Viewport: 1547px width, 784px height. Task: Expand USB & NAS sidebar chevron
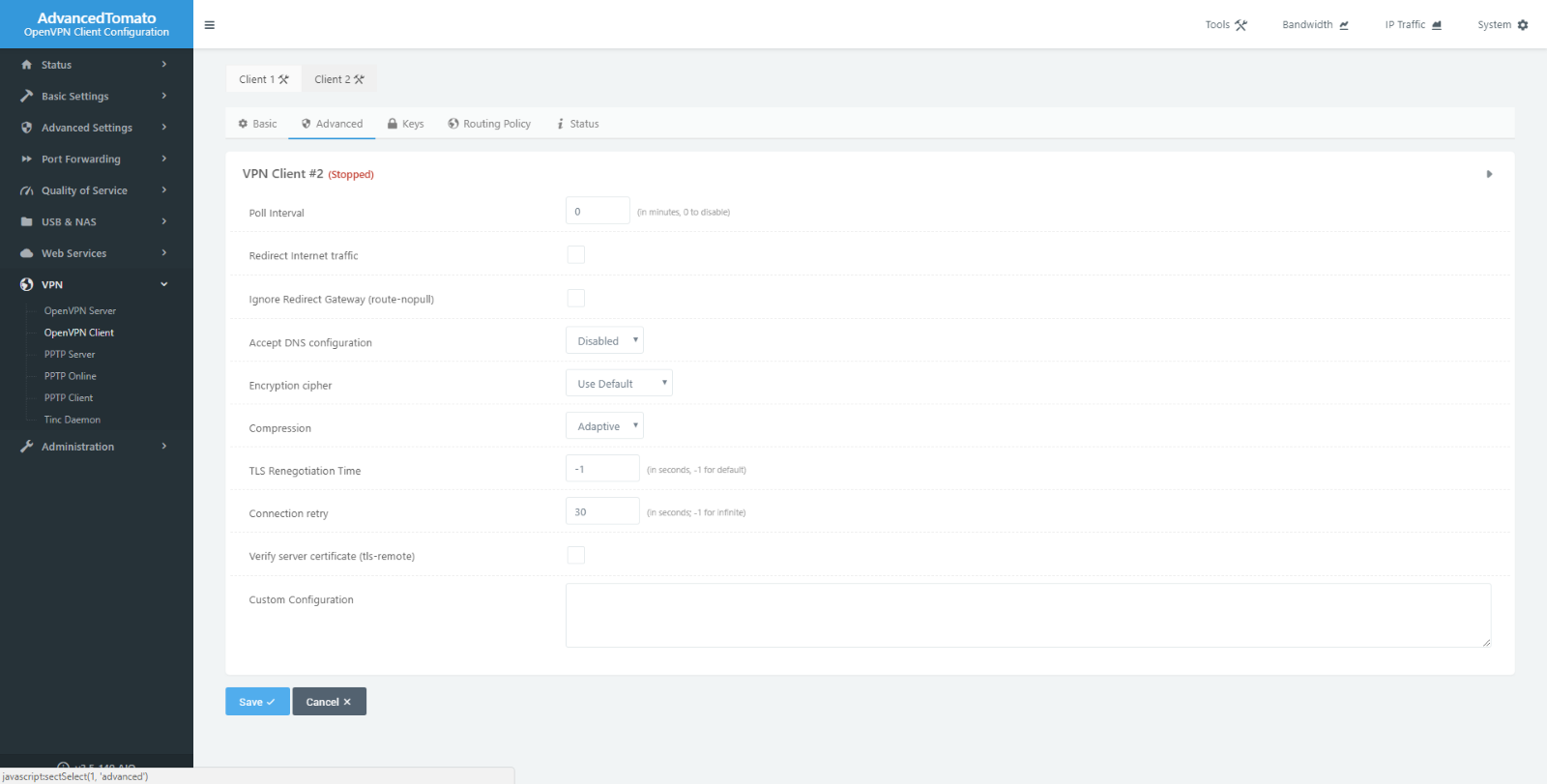(x=164, y=221)
